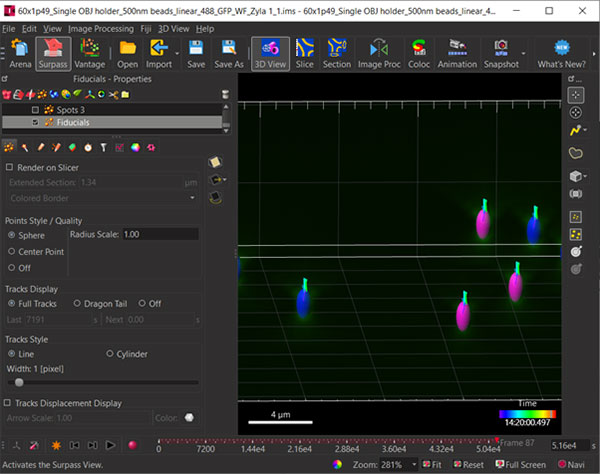The height and width of the screenshot is (474, 600).
Task: Open What's New panel
Action: [561, 54]
